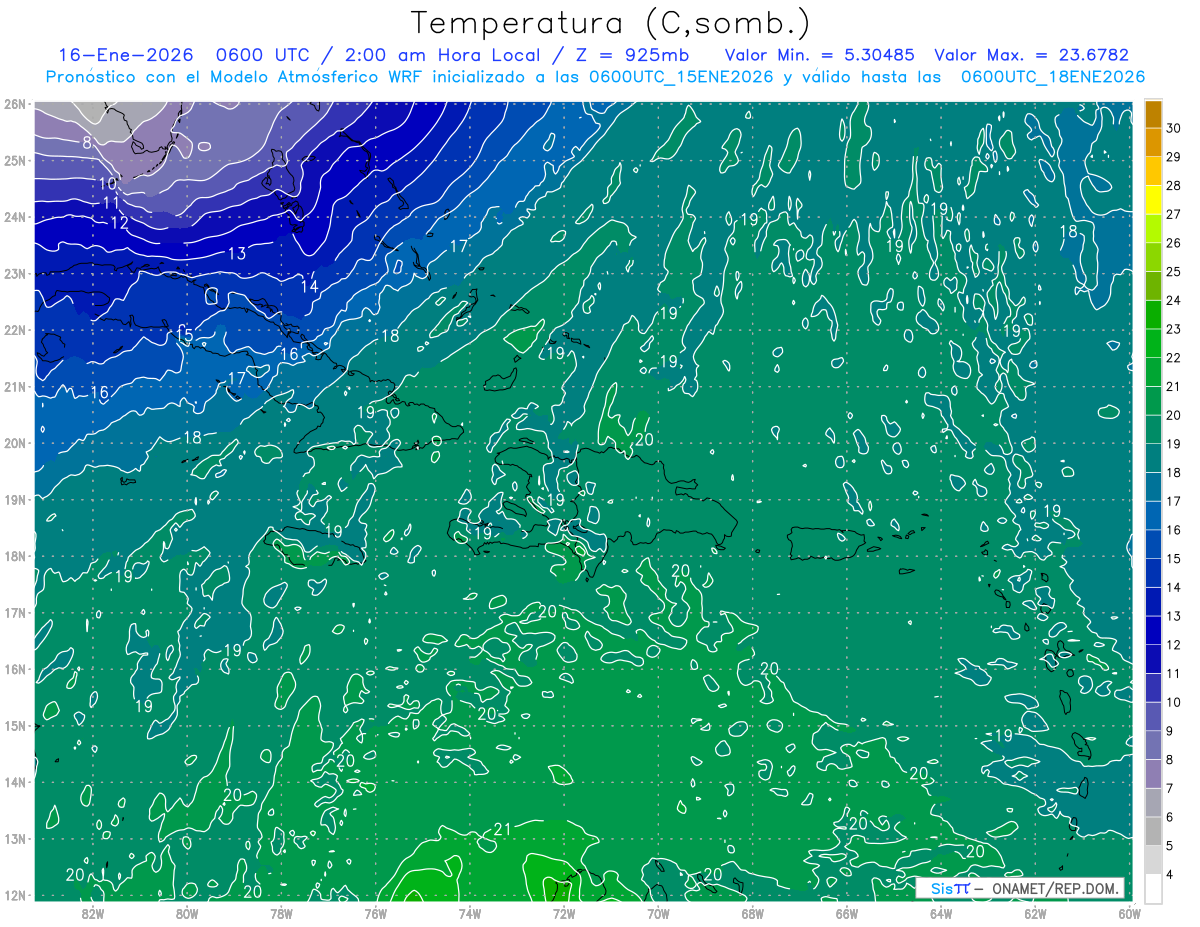The width and height of the screenshot is (1200, 927).
Task: Click the SisPI ONAMET/REP.DOM. logo box
Action: point(1020,888)
